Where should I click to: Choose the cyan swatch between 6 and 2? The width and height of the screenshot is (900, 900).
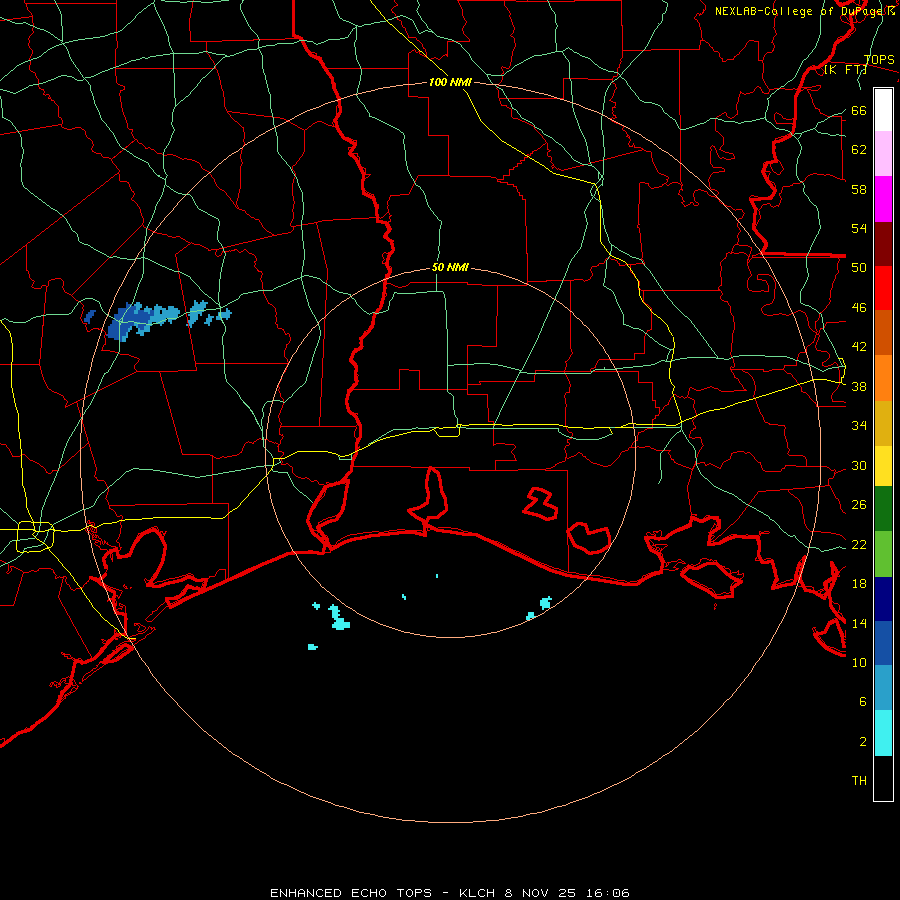coord(883,733)
